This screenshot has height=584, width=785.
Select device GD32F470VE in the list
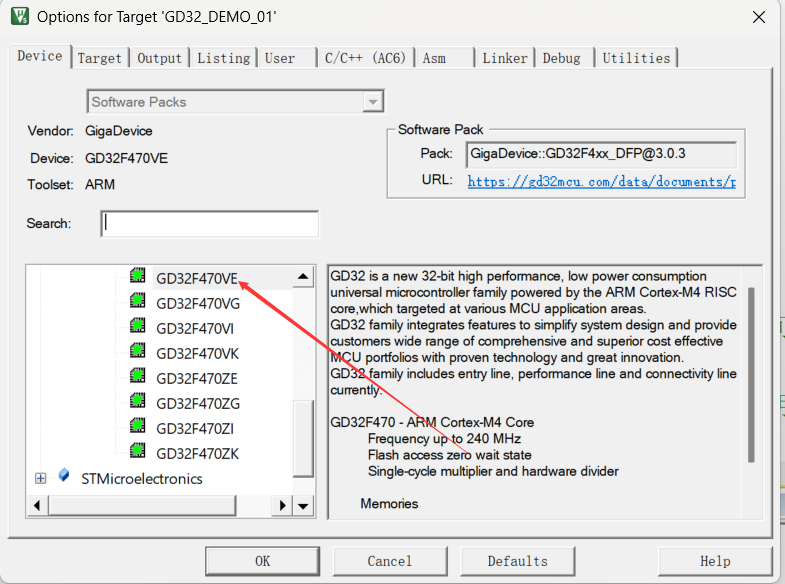click(x=197, y=278)
